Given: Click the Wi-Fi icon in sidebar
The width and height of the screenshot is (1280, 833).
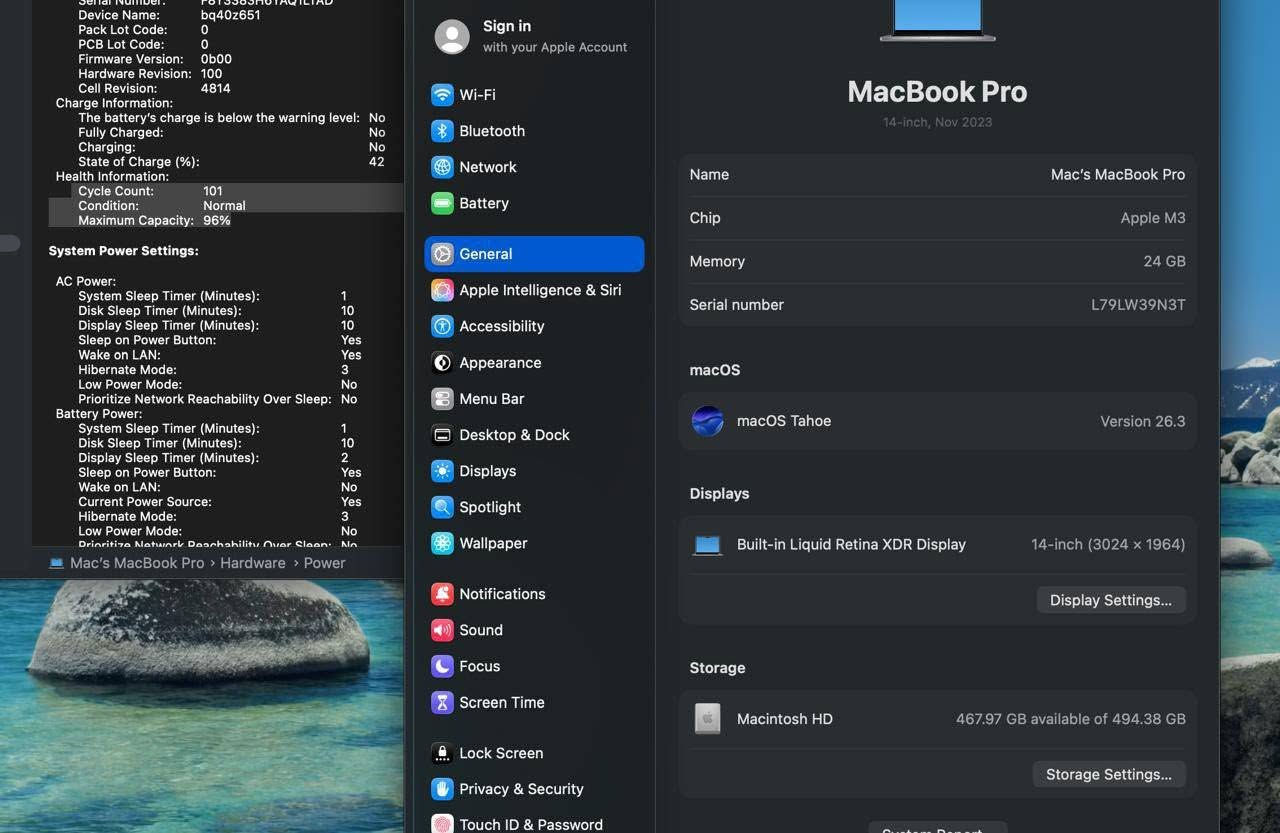Looking at the screenshot, I should [442, 95].
